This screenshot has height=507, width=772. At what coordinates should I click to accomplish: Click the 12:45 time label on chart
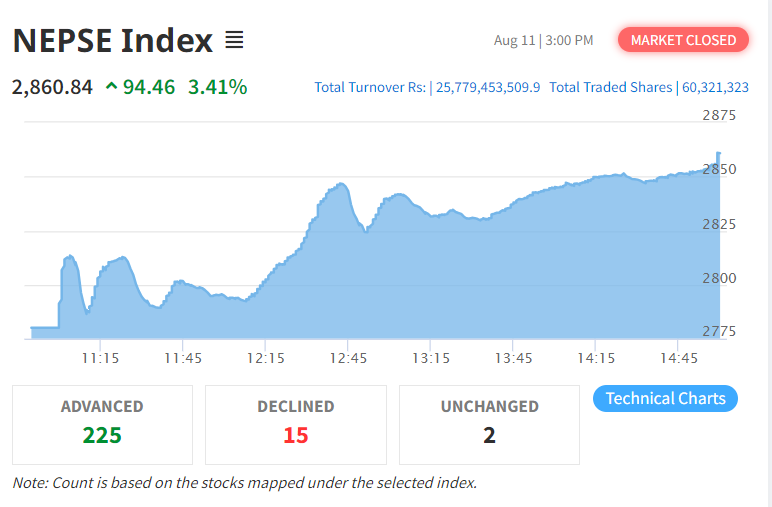(347, 357)
